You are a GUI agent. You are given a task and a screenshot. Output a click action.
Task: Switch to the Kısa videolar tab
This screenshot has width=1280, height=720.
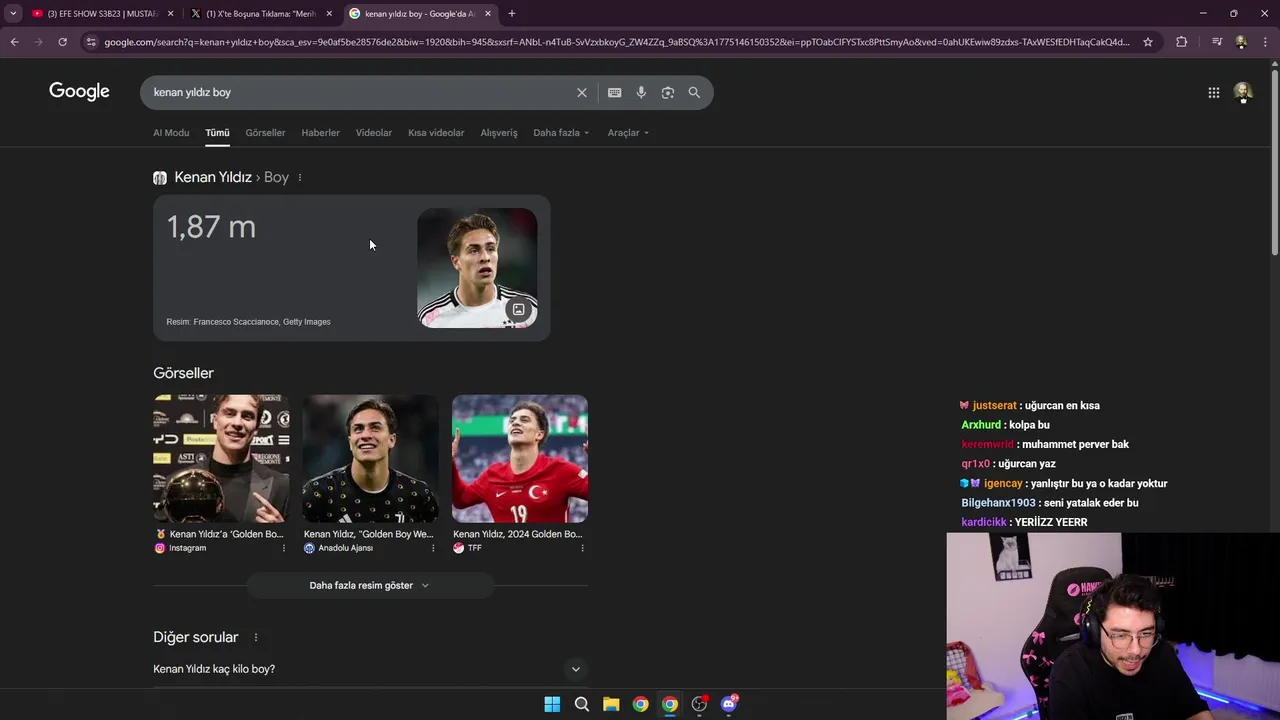436,132
